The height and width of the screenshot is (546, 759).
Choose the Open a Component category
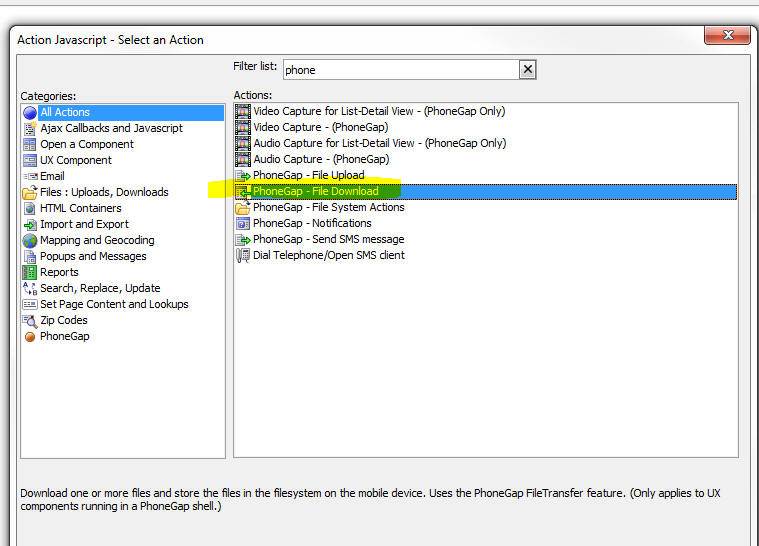click(87, 144)
